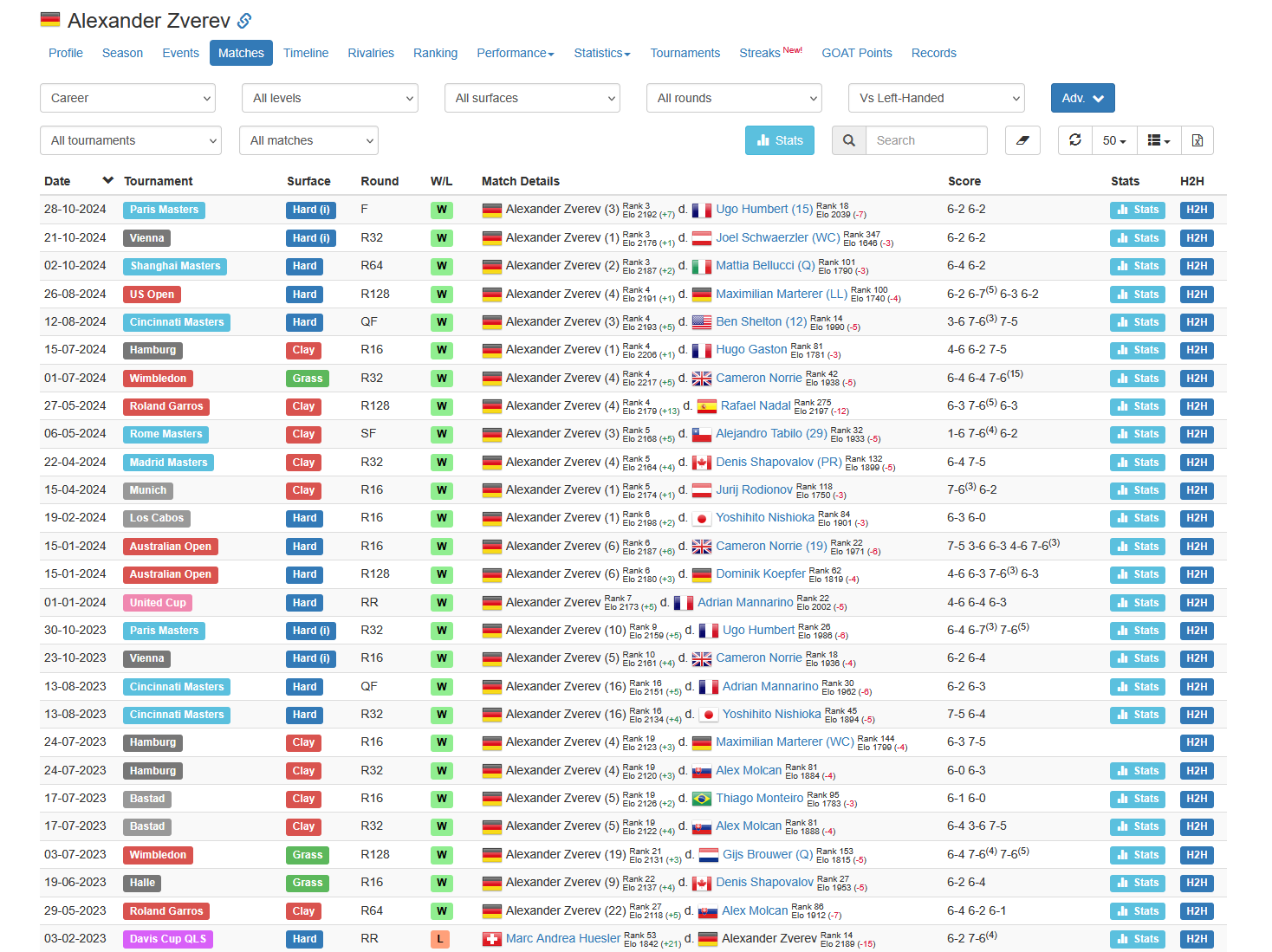Sort by the Tournament column header
1272x952 pixels.
[x=159, y=181]
